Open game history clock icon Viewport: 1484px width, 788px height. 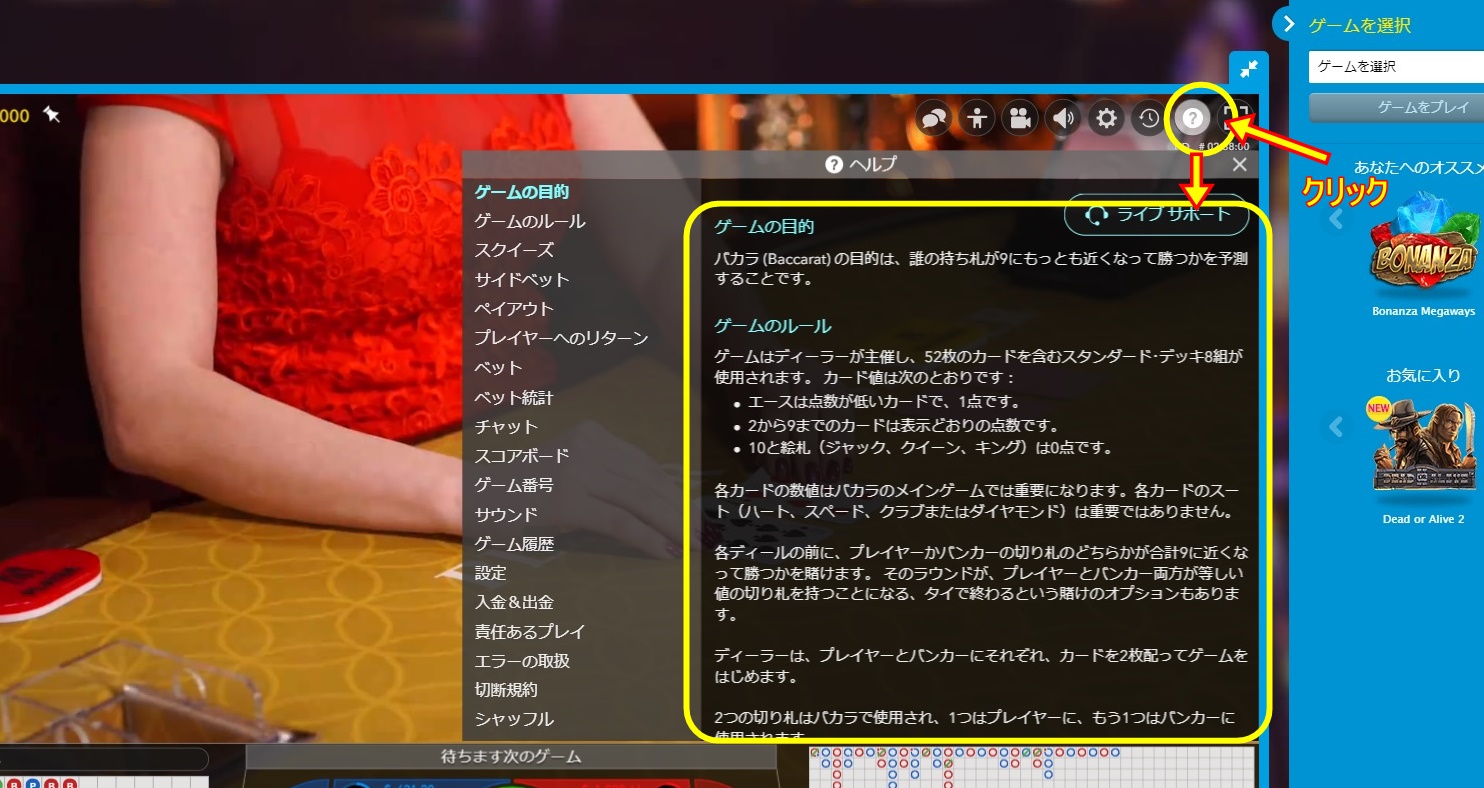pos(1149,118)
